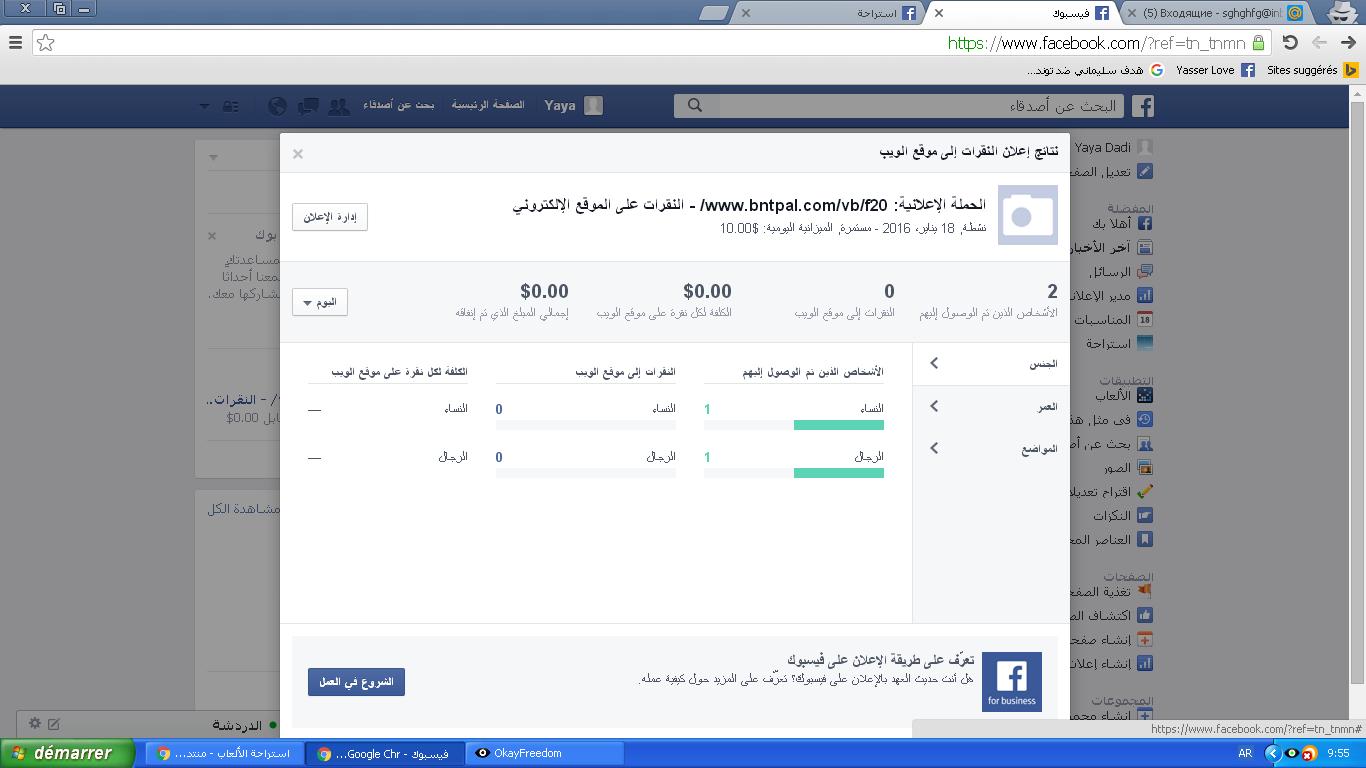This screenshot has height=768, width=1366.
Task: Click the démarrer Start button
Action: 66,753
